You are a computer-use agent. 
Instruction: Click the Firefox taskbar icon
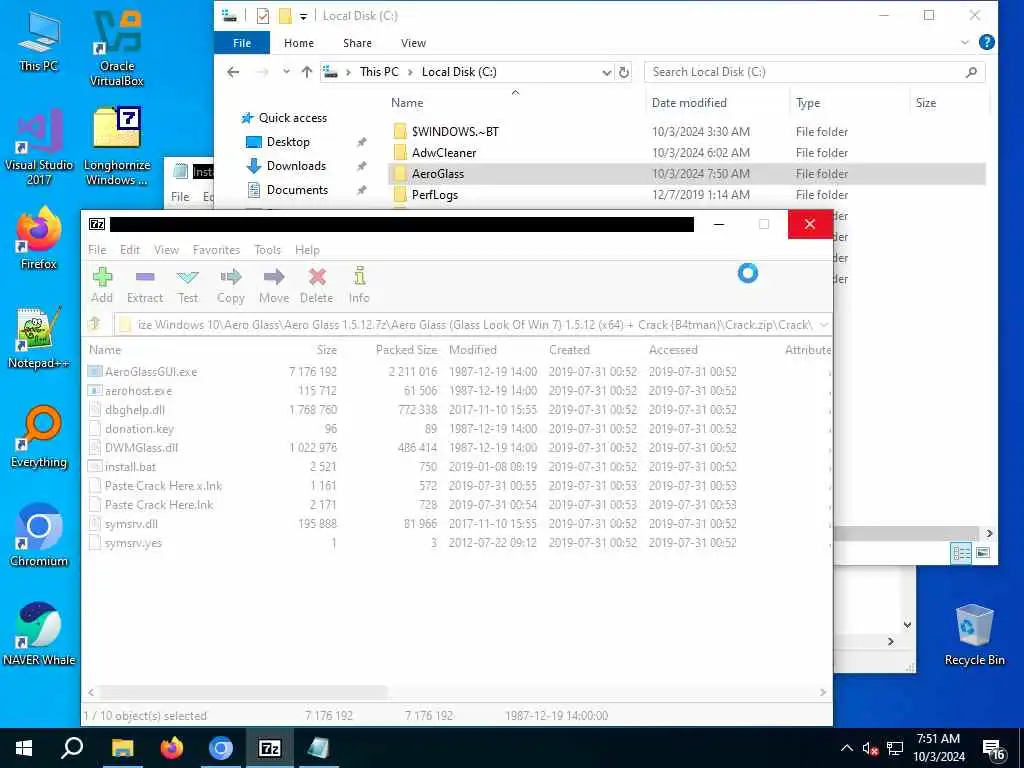(172, 748)
